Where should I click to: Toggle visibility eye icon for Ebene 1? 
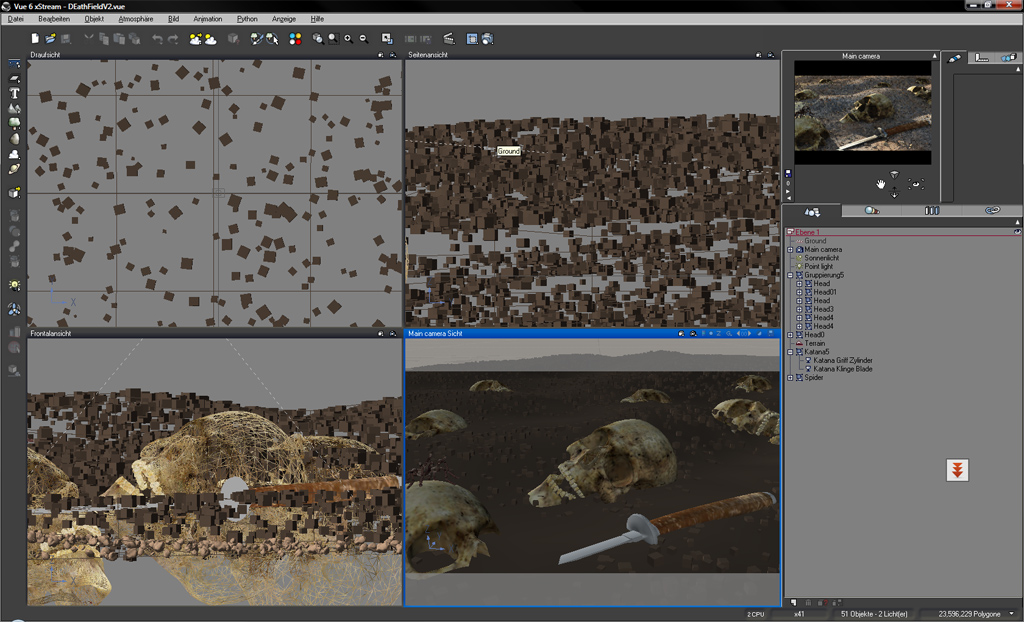pyautogui.click(x=1017, y=232)
